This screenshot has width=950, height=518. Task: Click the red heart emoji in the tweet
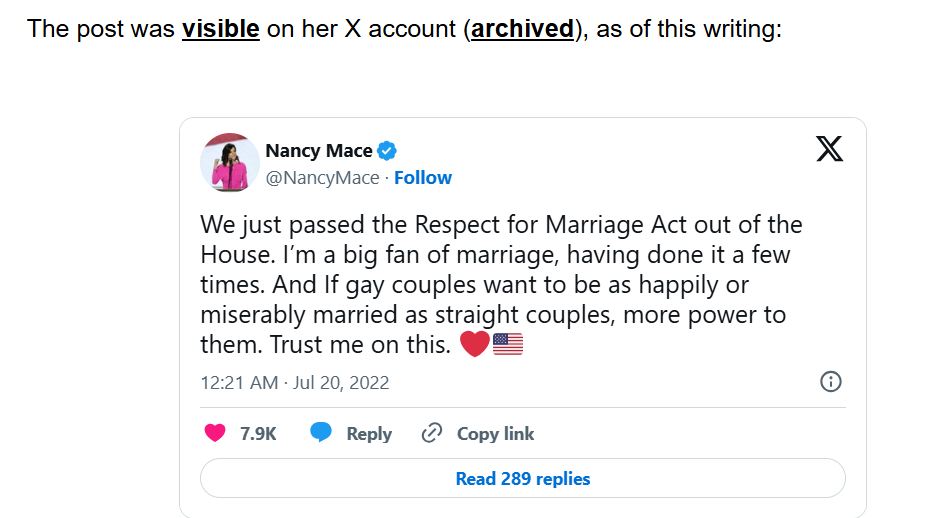[474, 345]
